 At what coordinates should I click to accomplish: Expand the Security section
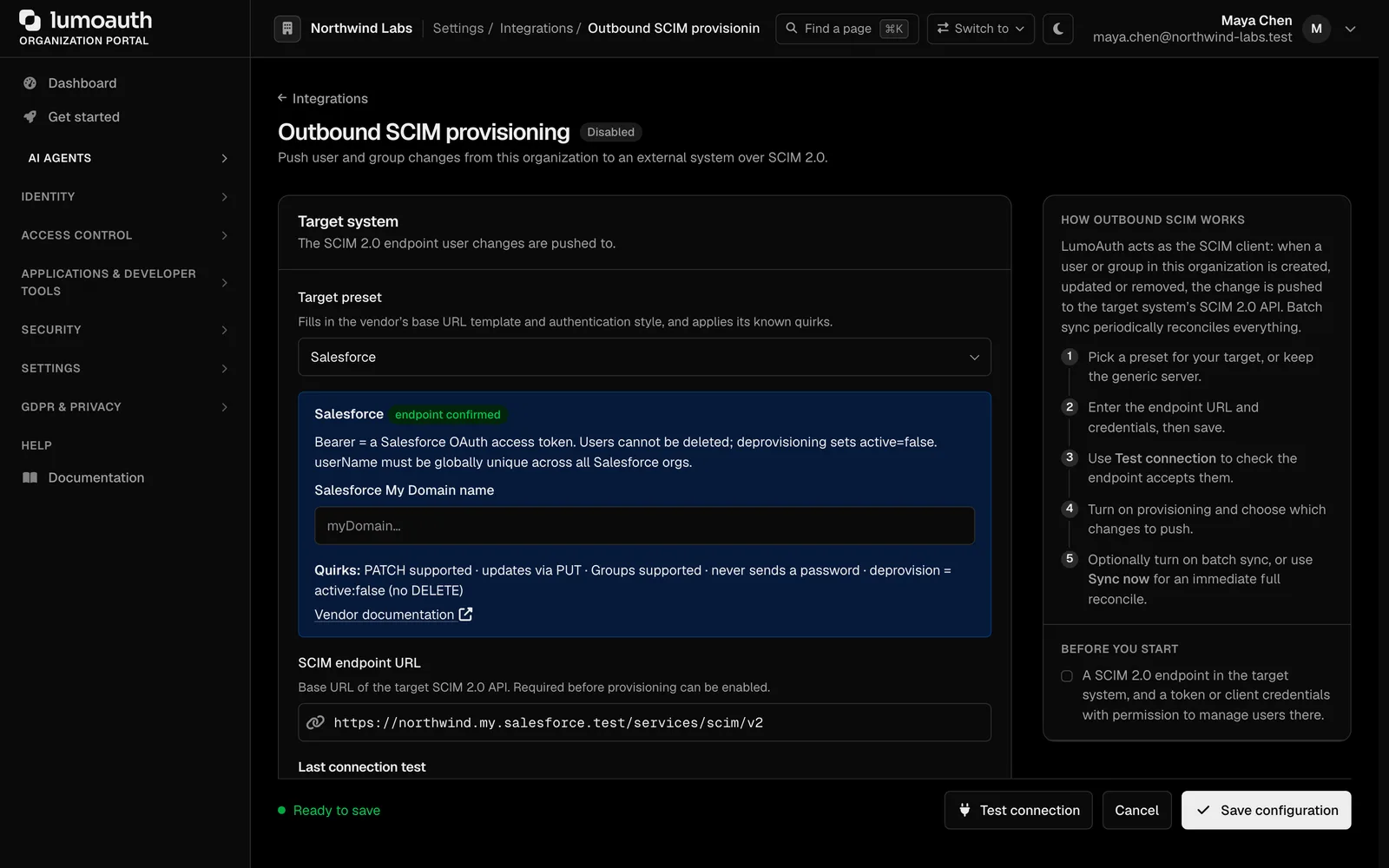coord(125,330)
